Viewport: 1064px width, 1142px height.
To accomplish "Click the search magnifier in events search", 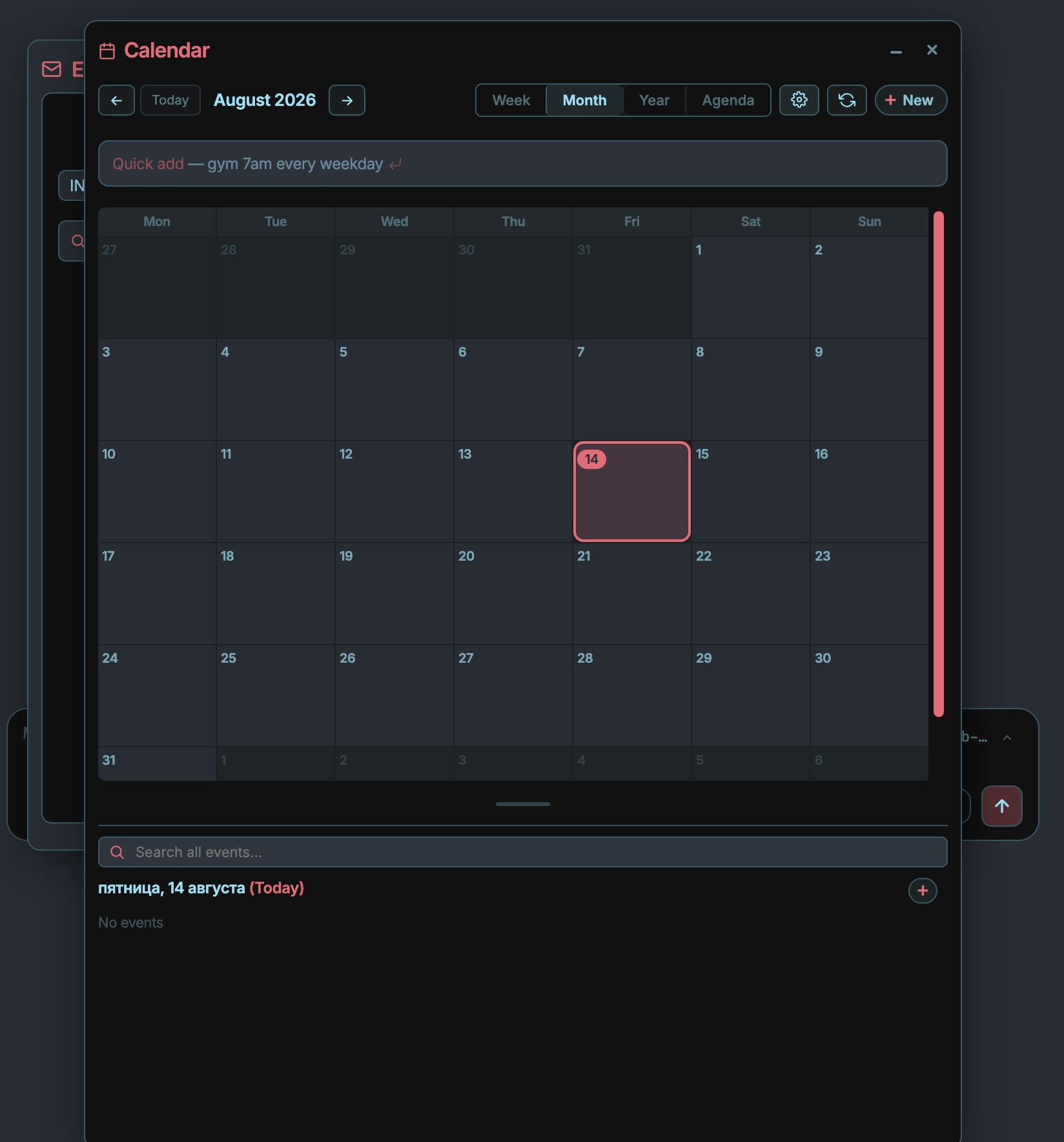I will pyautogui.click(x=117, y=852).
